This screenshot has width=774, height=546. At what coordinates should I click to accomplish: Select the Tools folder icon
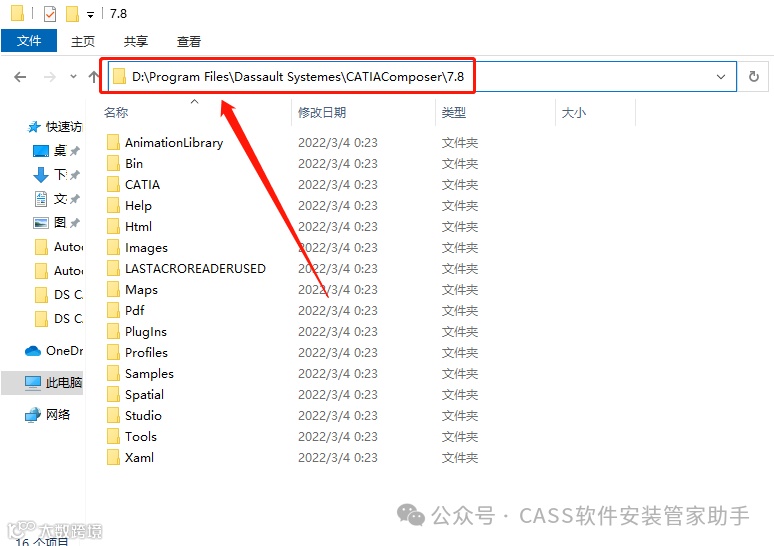pyautogui.click(x=113, y=436)
